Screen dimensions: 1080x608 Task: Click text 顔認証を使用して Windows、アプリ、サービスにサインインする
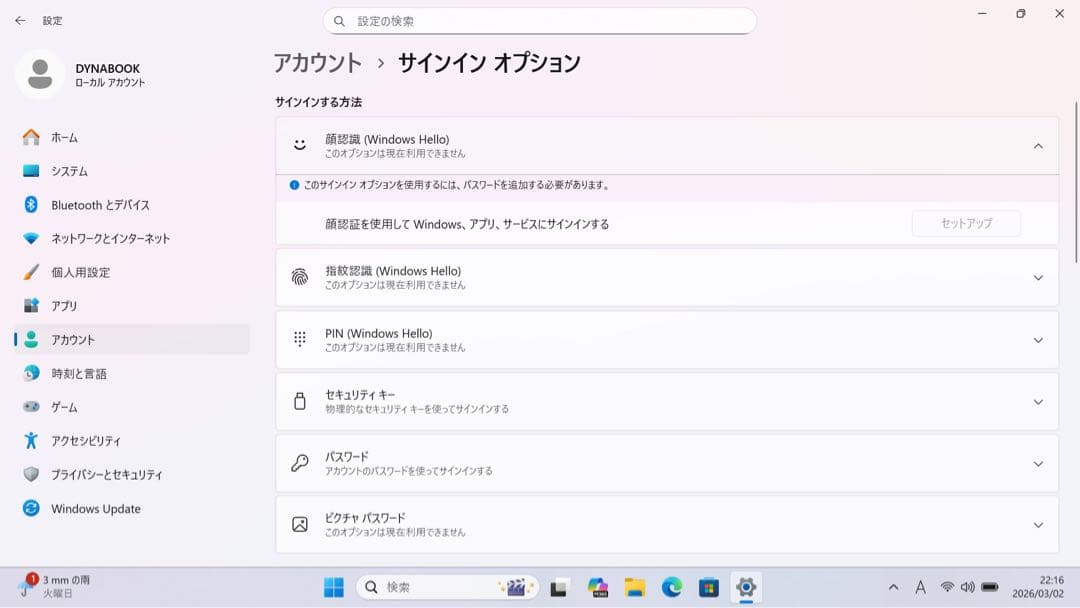pos(467,224)
